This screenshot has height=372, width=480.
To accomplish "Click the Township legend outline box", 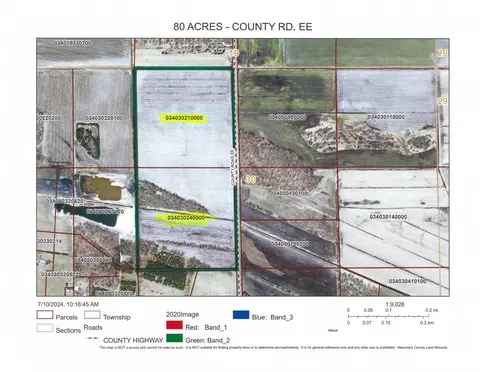I will (92, 315).
